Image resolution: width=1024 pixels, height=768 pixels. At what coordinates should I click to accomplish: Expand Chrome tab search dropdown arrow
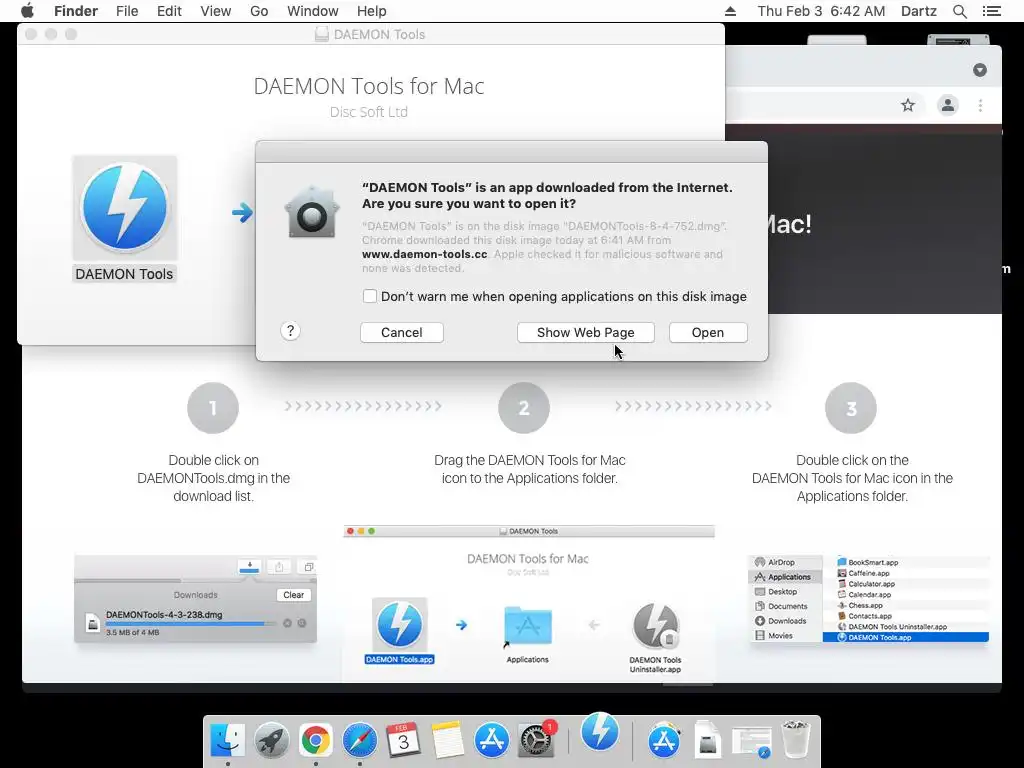click(980, 70)
